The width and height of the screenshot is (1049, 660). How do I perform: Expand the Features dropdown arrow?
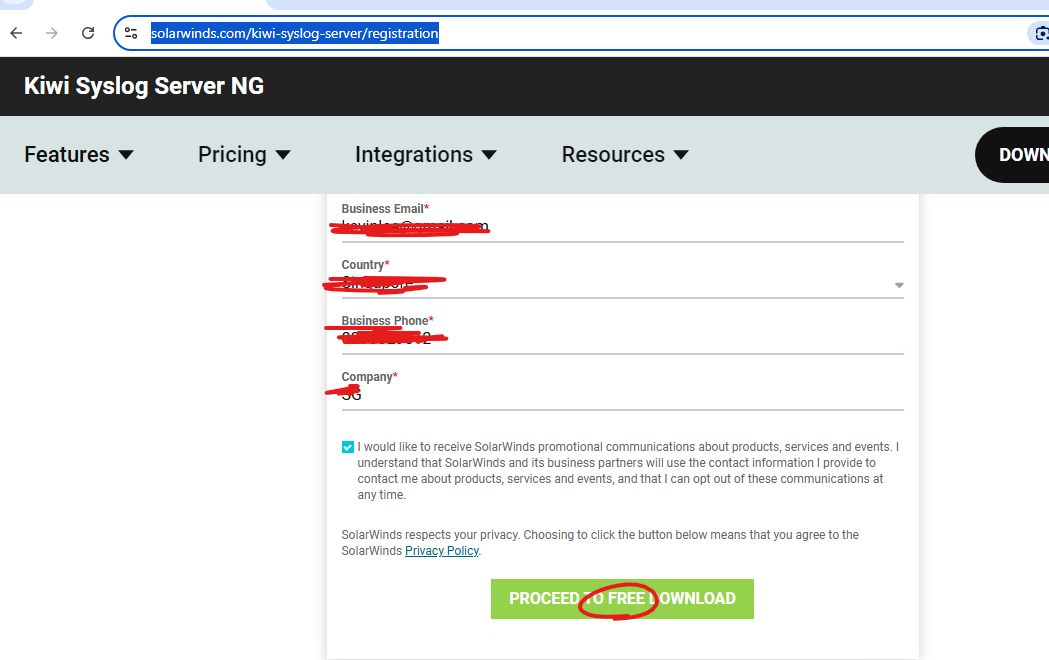[x=126, y=155]
